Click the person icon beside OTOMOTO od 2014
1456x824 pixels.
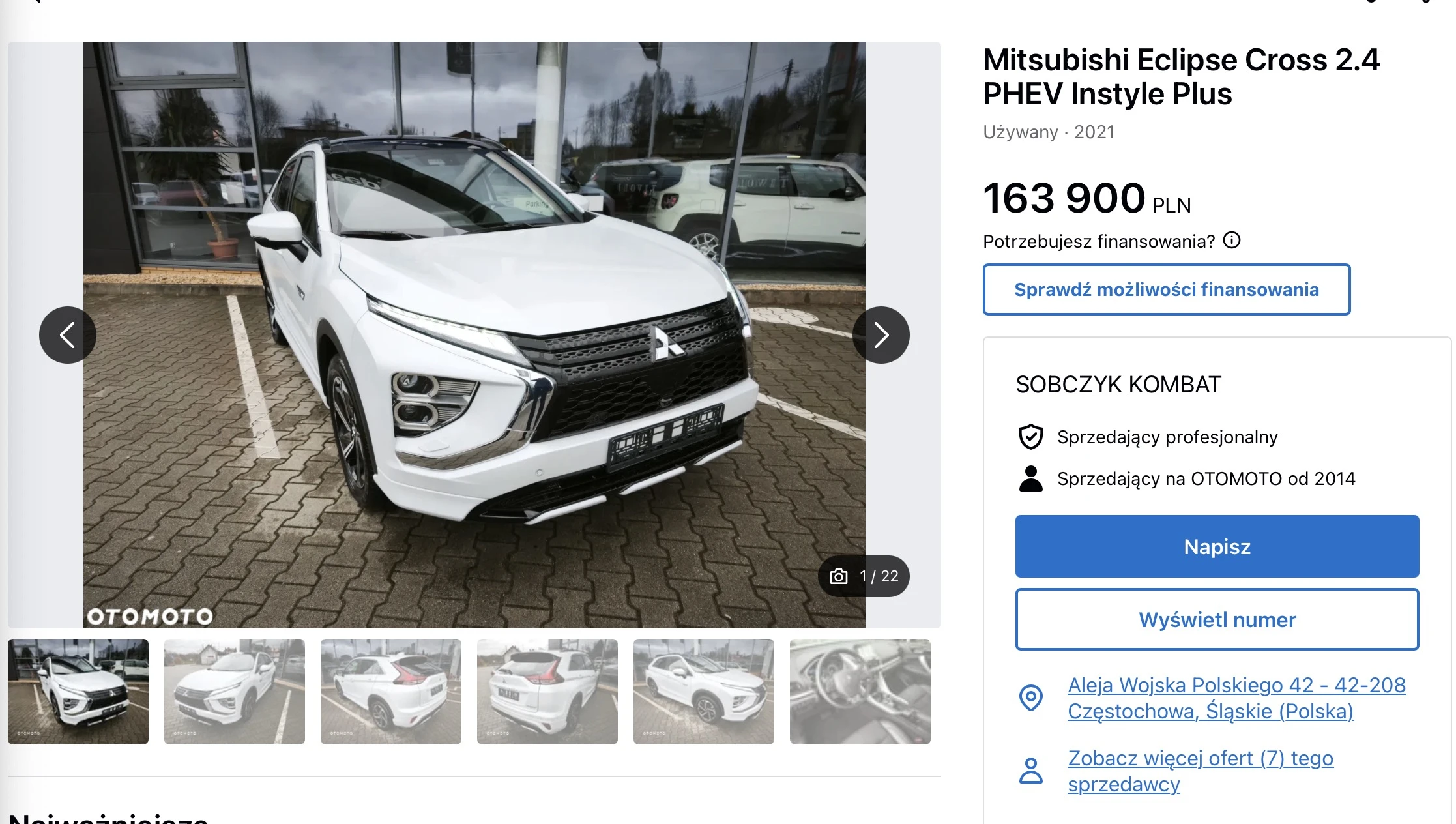pyautogui.click(x=1031, y=478)
